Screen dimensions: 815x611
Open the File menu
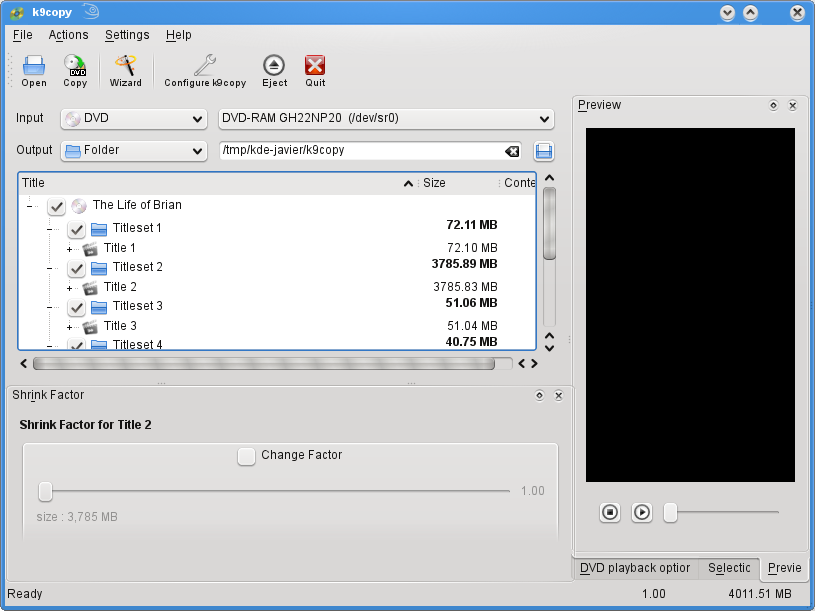click(22, 35)
